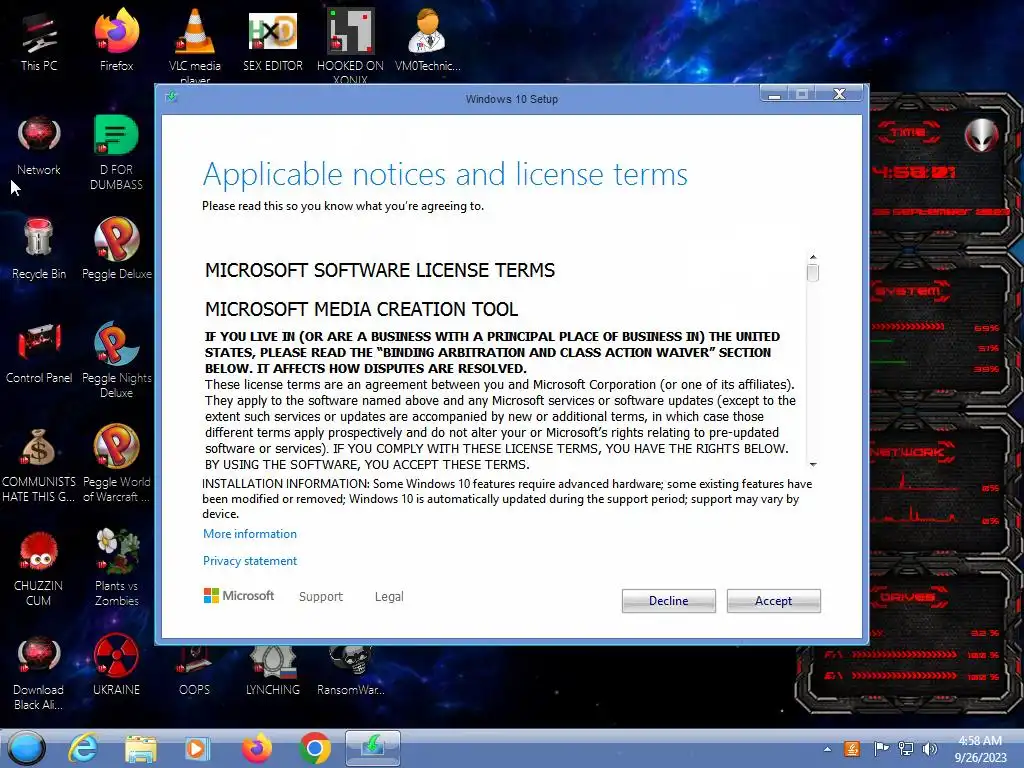The height and width of the screenshot is (768, 1024).
Task: Show hidden tray icons arrow
Action: [827, 749]
